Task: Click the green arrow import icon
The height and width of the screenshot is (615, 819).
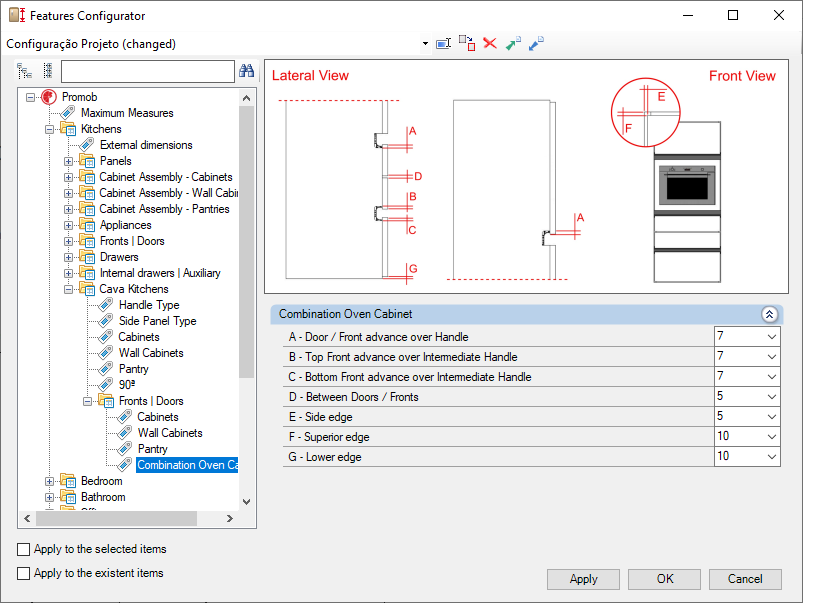Action: click(x=513, y=43)
